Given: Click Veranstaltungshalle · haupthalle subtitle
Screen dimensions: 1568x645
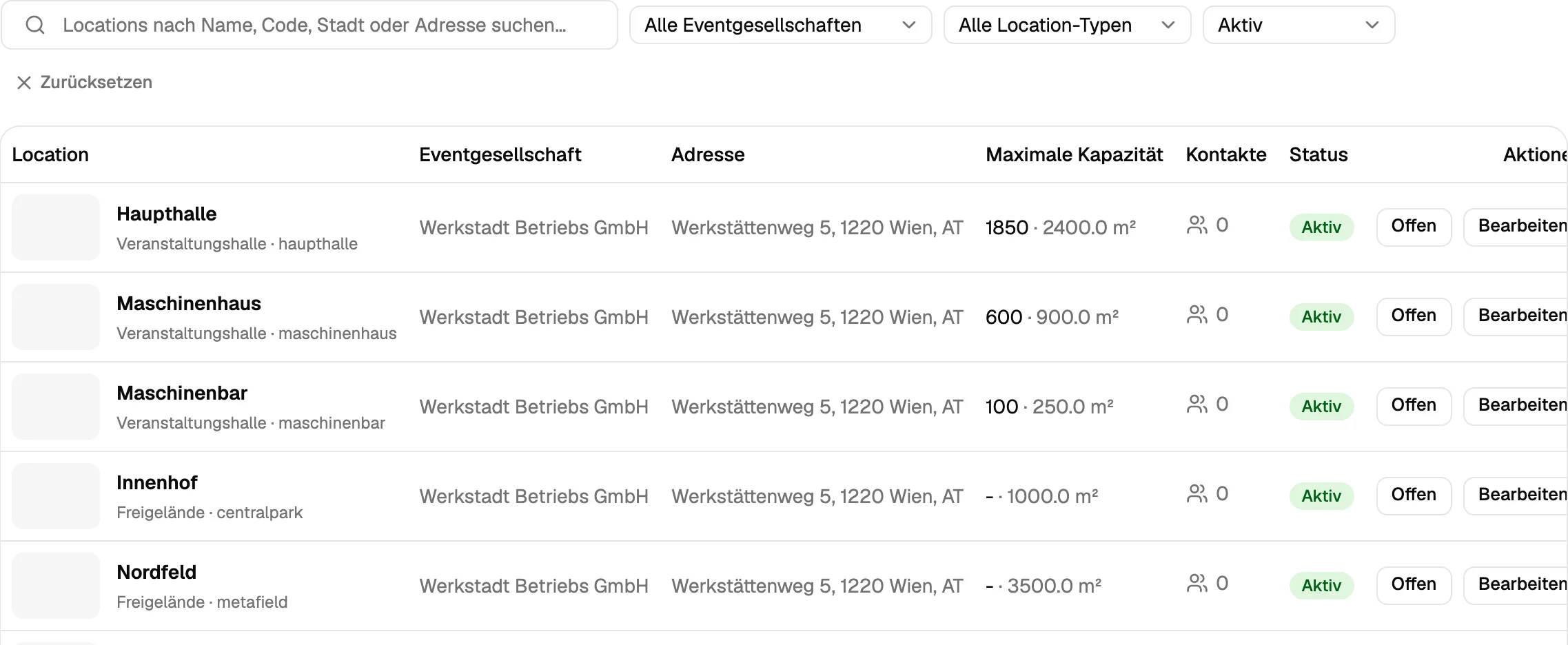Looking at the screenshot, I should pyautogui.click(x=237, y=244).
